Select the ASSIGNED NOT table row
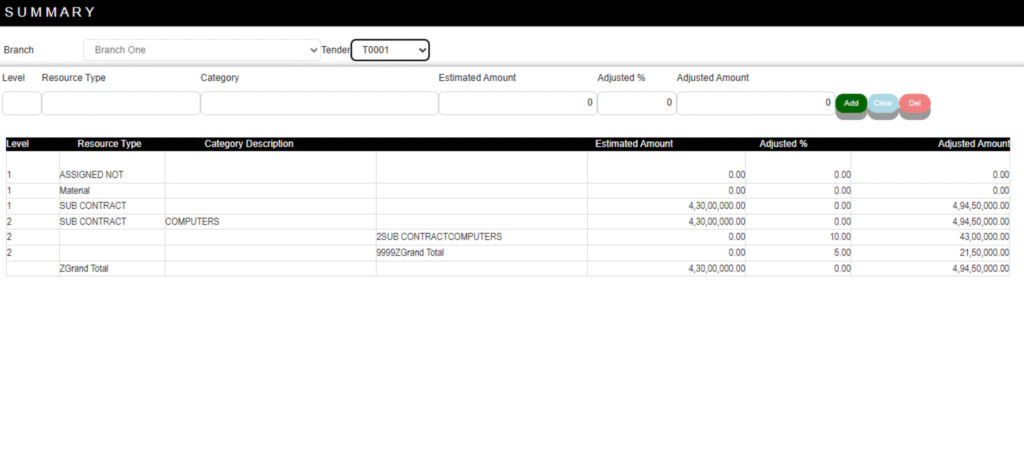The width and height of the screenshot is (1024, 460). pyautogui.click(x=92, y=175)
